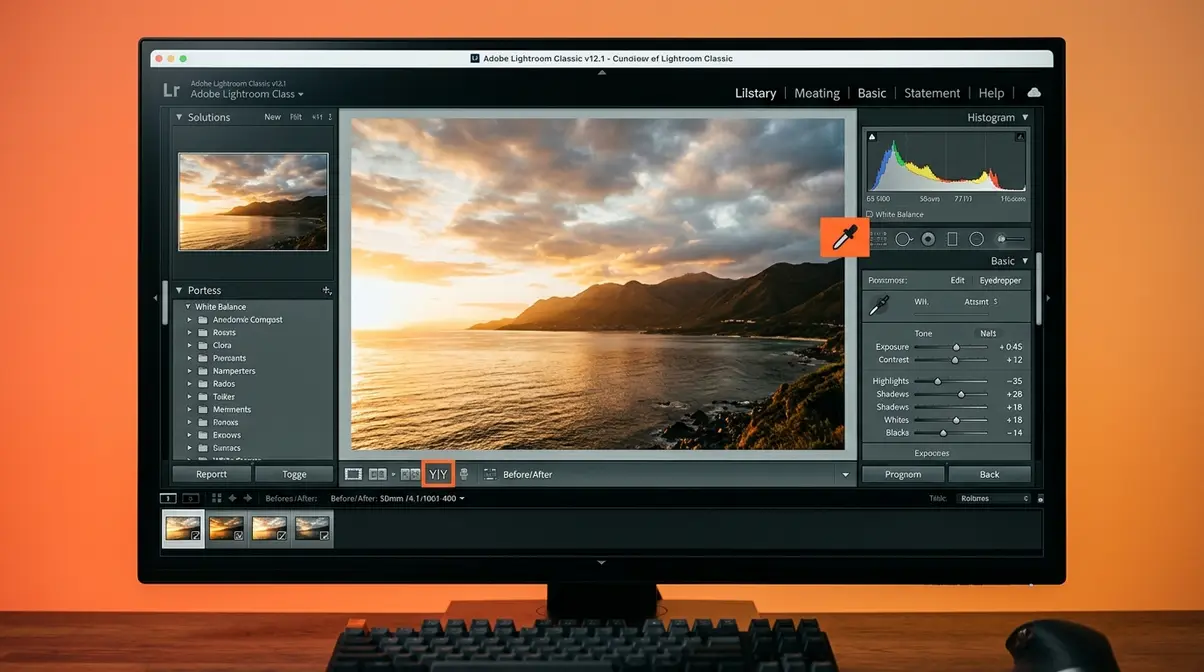Select the Loupe view icon in toolbar
Screen dimensions: 1204x672
pyautogui.click(x=353, y=474)
